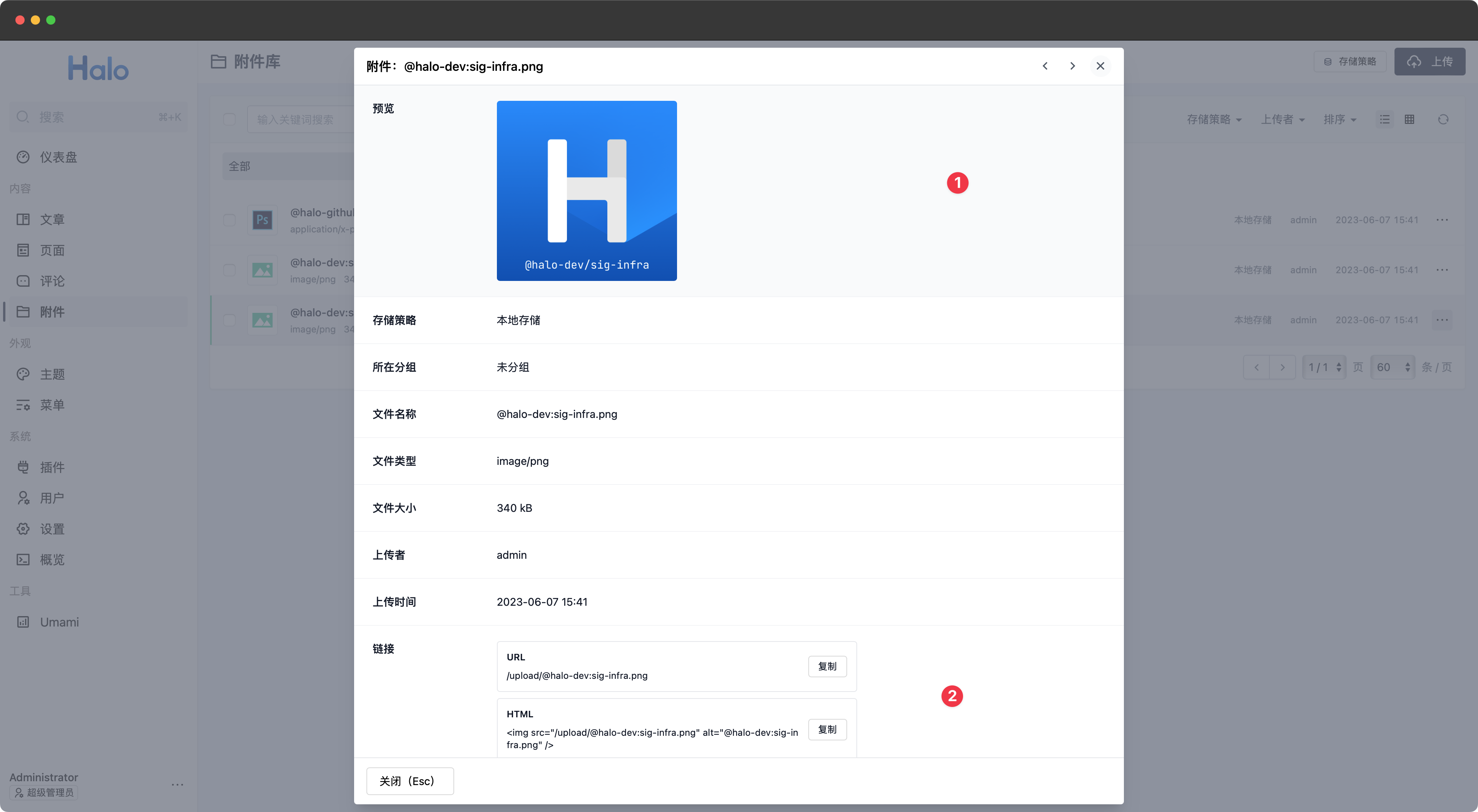1478x812 pixels.
Task: Click the 上传 upload button
Action: click(x=1429, y=62)
